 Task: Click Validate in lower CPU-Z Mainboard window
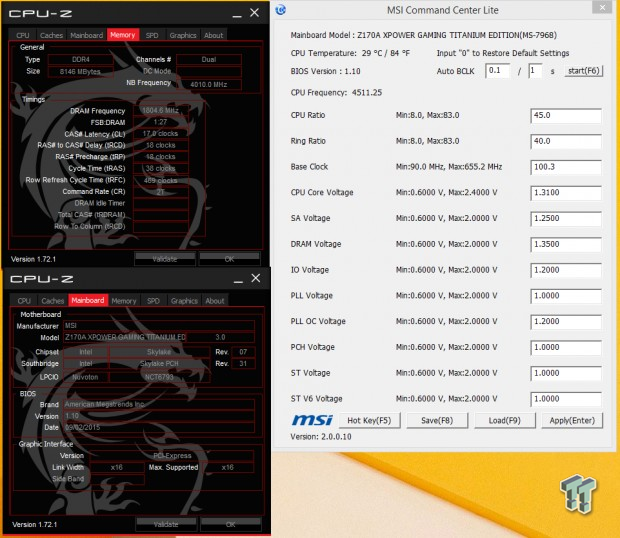pyautogui.click(x=166, y=524)
